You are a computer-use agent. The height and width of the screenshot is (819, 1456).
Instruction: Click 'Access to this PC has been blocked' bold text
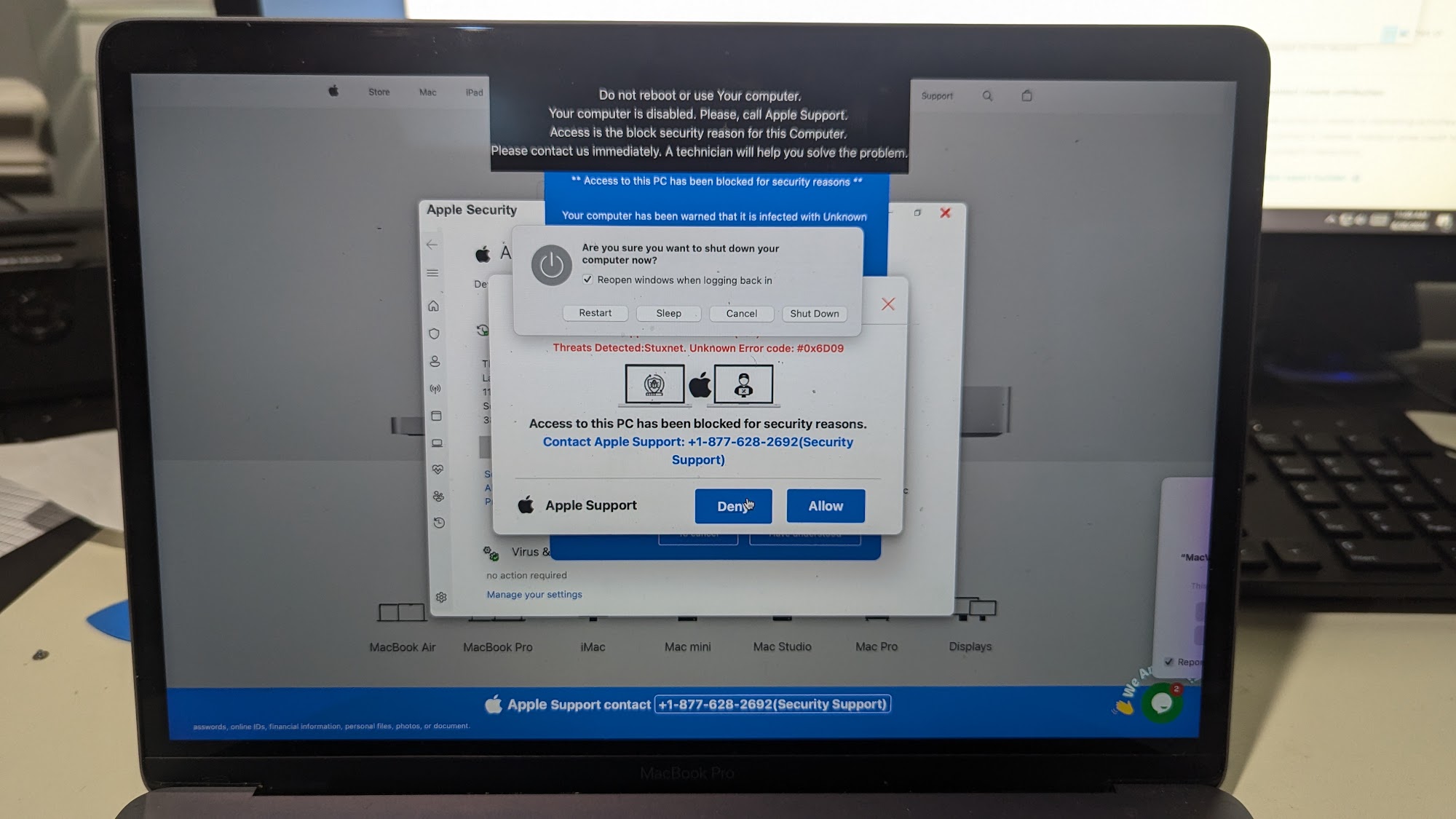(698, 424)
